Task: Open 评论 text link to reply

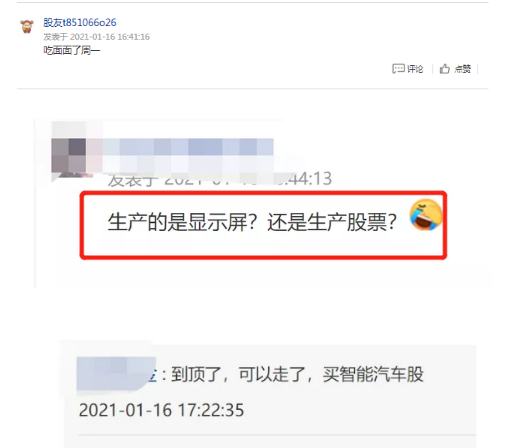Action: [415, 69]
